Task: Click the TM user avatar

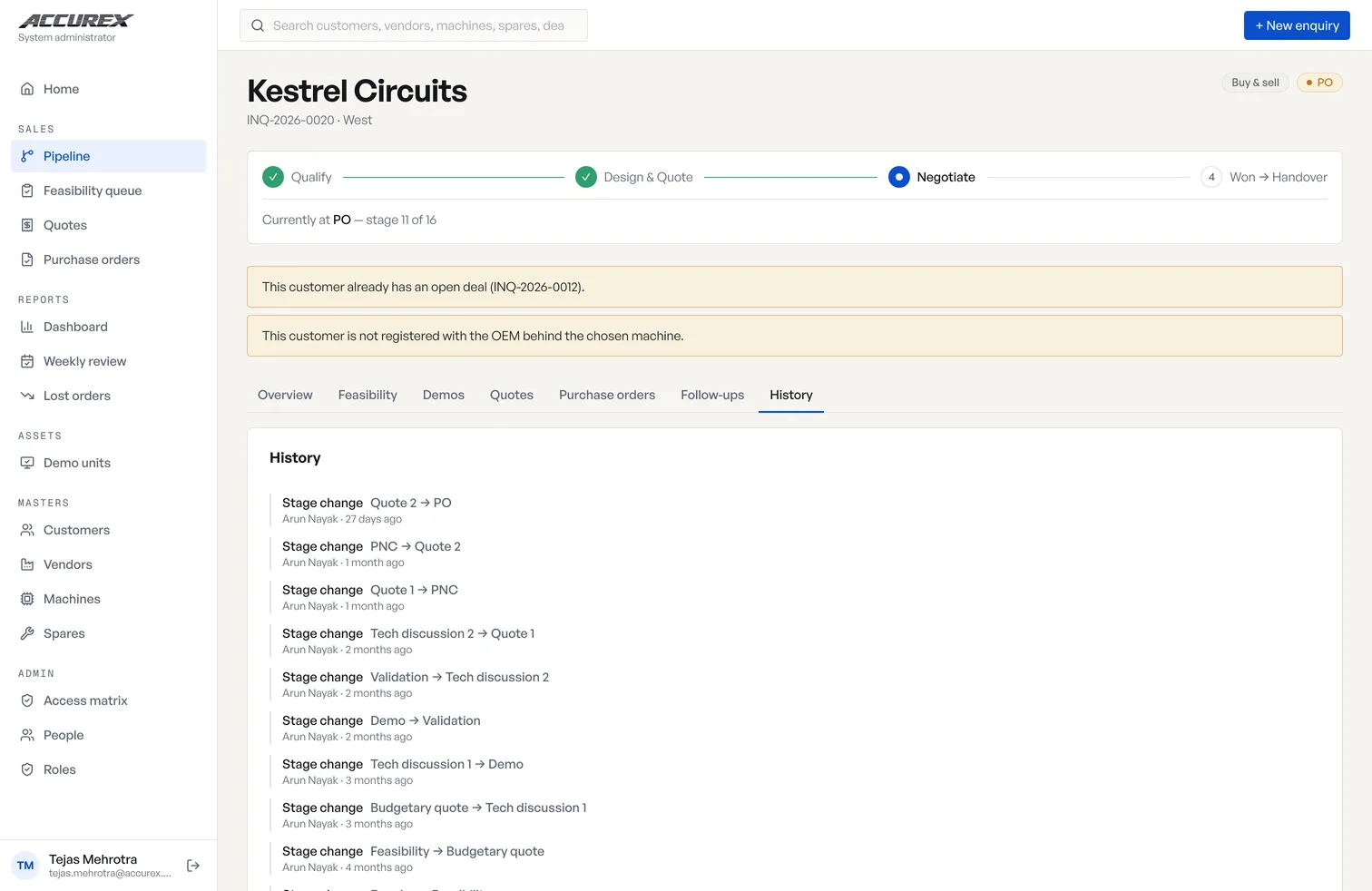Action: [25, 866]
